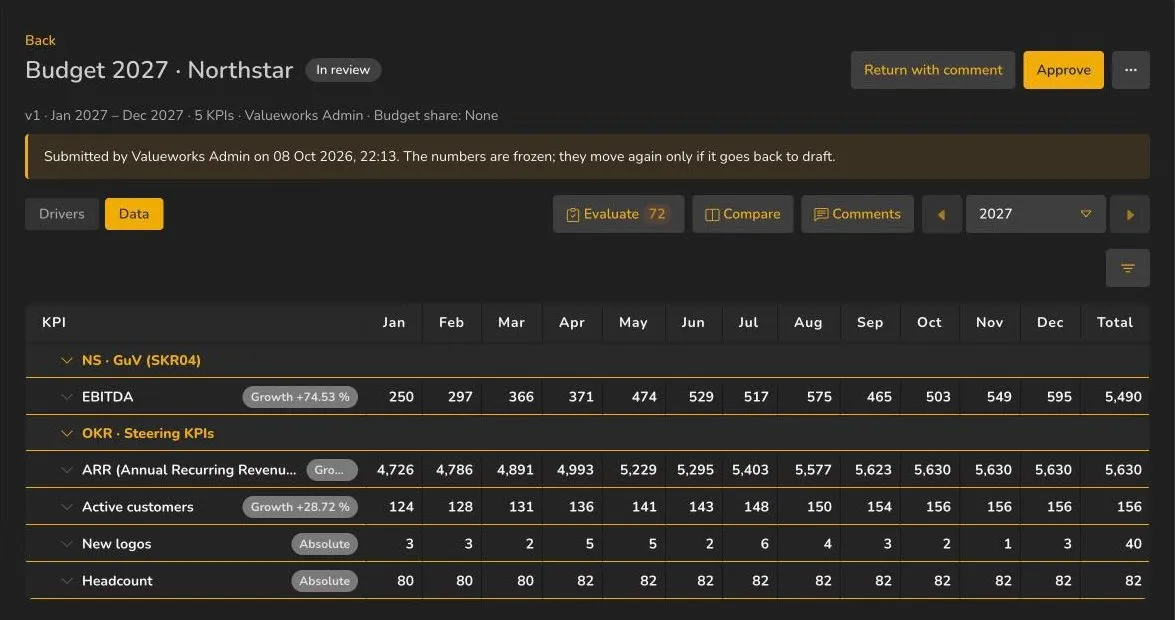
Task: Go back via the Back link
Action: pos(40,40)
